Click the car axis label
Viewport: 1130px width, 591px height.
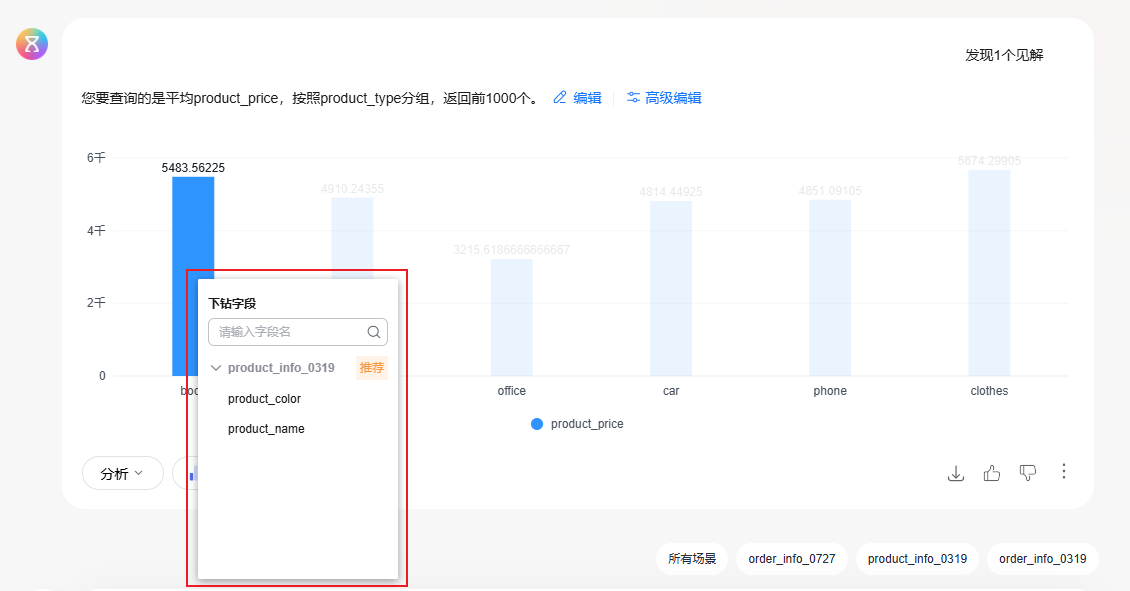(671, 391)
